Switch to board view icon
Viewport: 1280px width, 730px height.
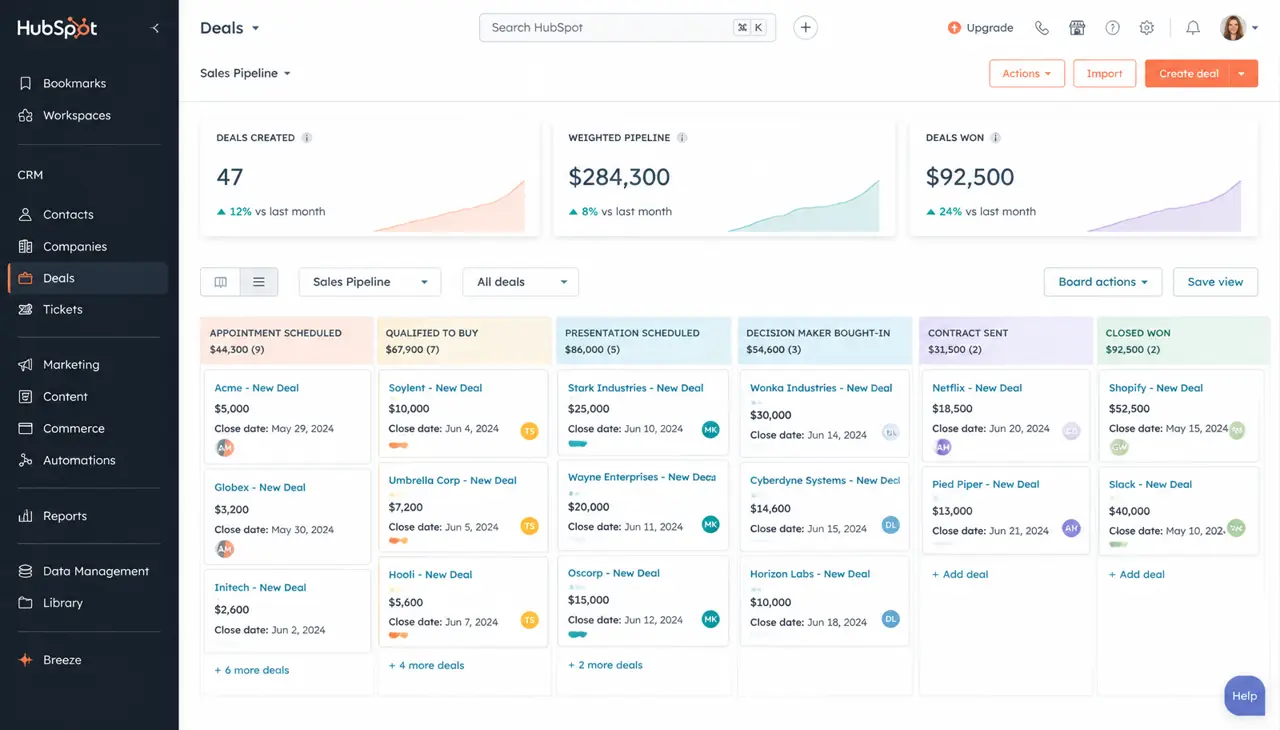[x=220, y=282]
